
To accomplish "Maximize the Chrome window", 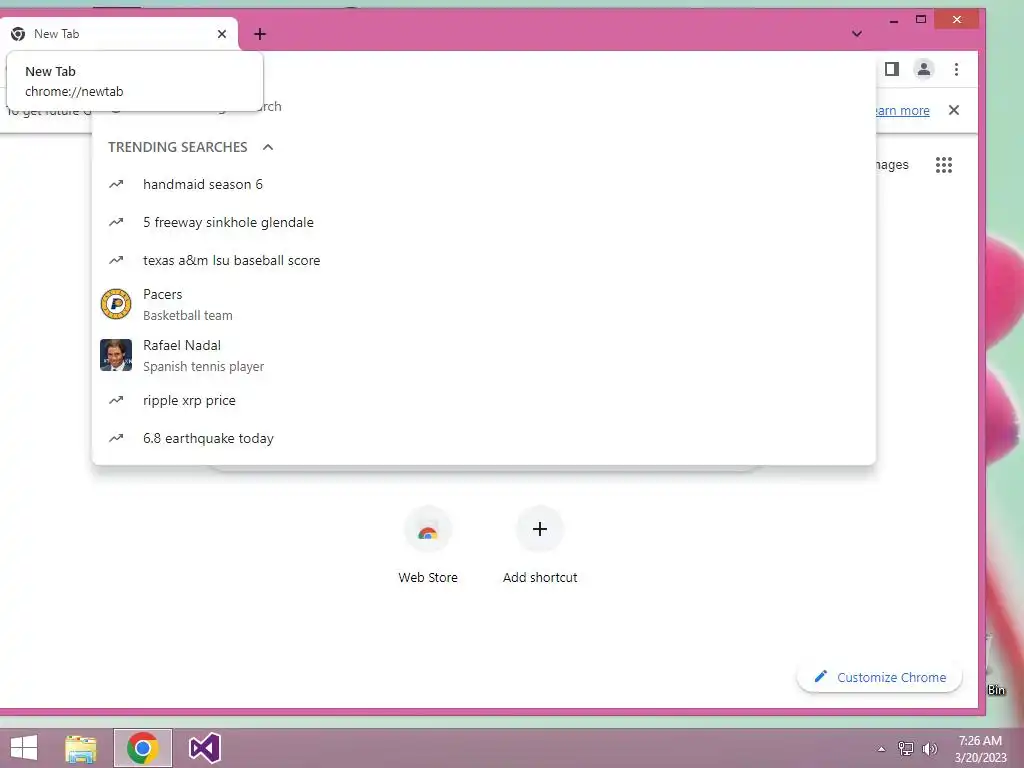I will 921,20.
